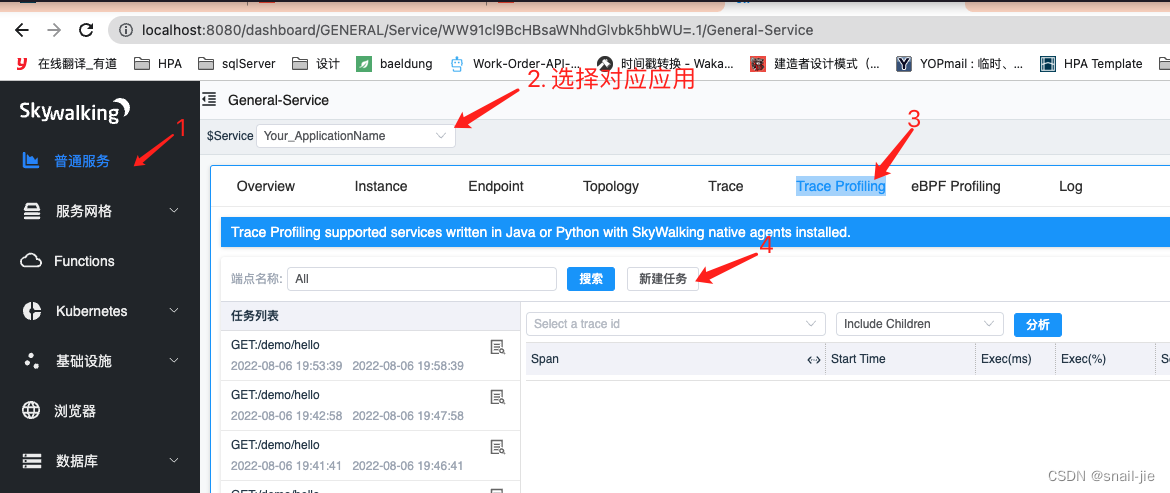Click the 浏览器 globe icon
Screen dimensions: 1170x493
point(31,411)
